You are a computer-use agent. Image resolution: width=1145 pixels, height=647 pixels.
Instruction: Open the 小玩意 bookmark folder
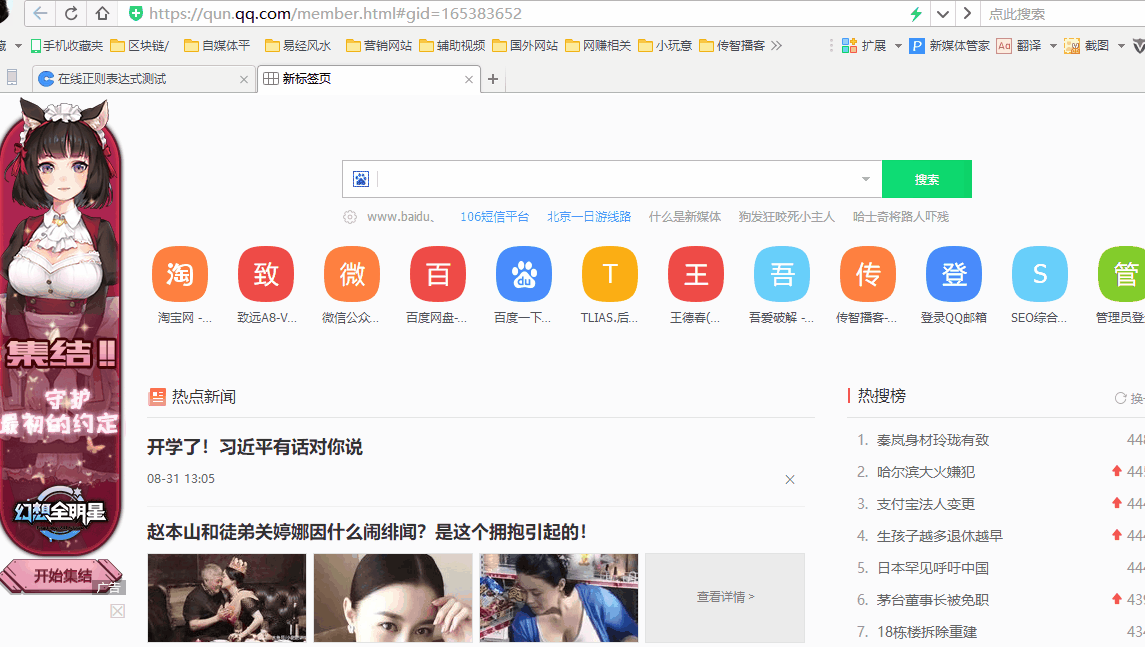coord(665,45)
